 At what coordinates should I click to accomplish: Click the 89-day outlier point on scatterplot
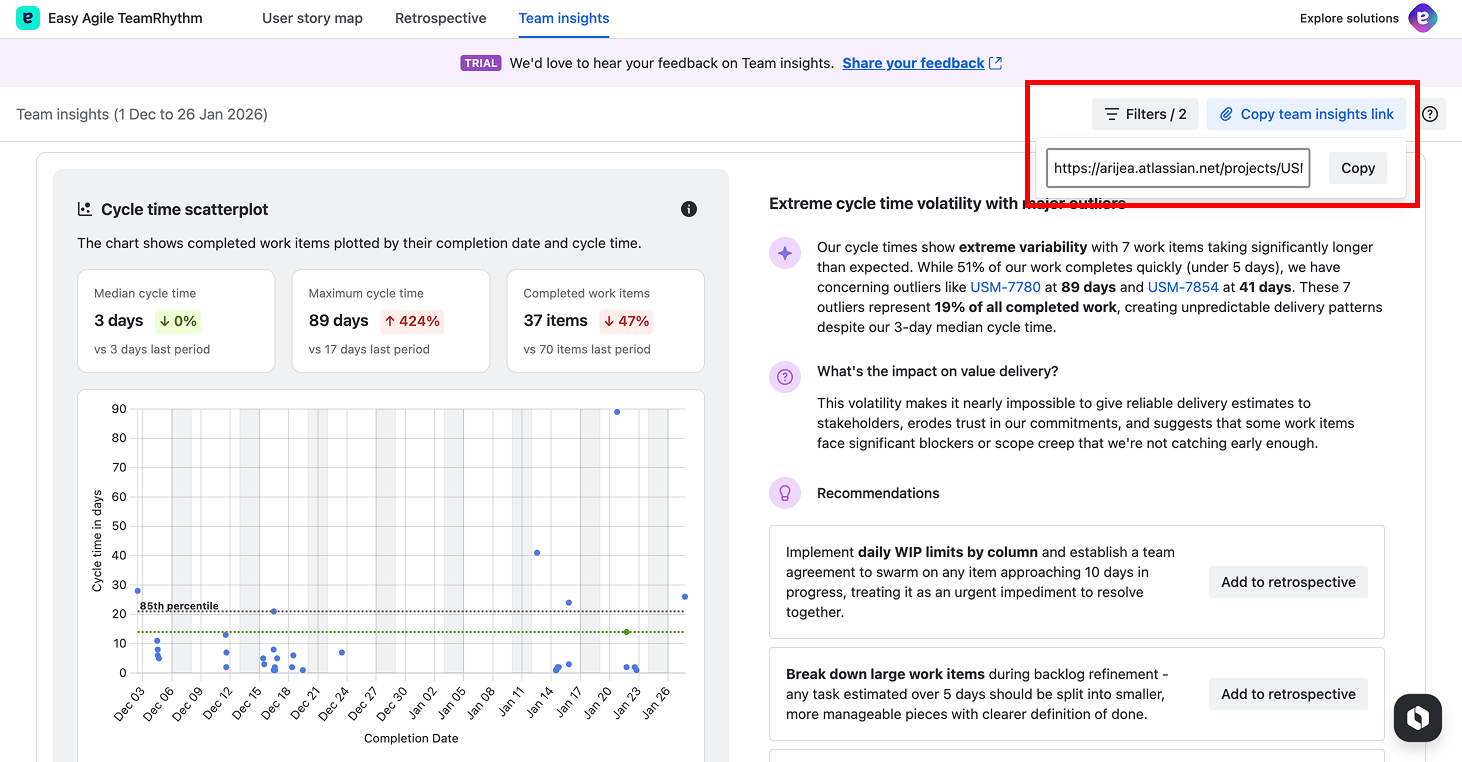pyautogui.click(x=617, y=412)
